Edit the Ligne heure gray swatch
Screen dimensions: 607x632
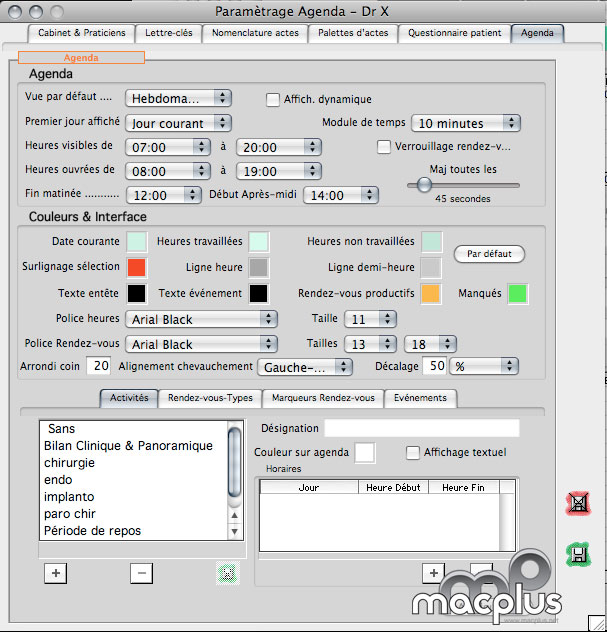tap(258, 268)
